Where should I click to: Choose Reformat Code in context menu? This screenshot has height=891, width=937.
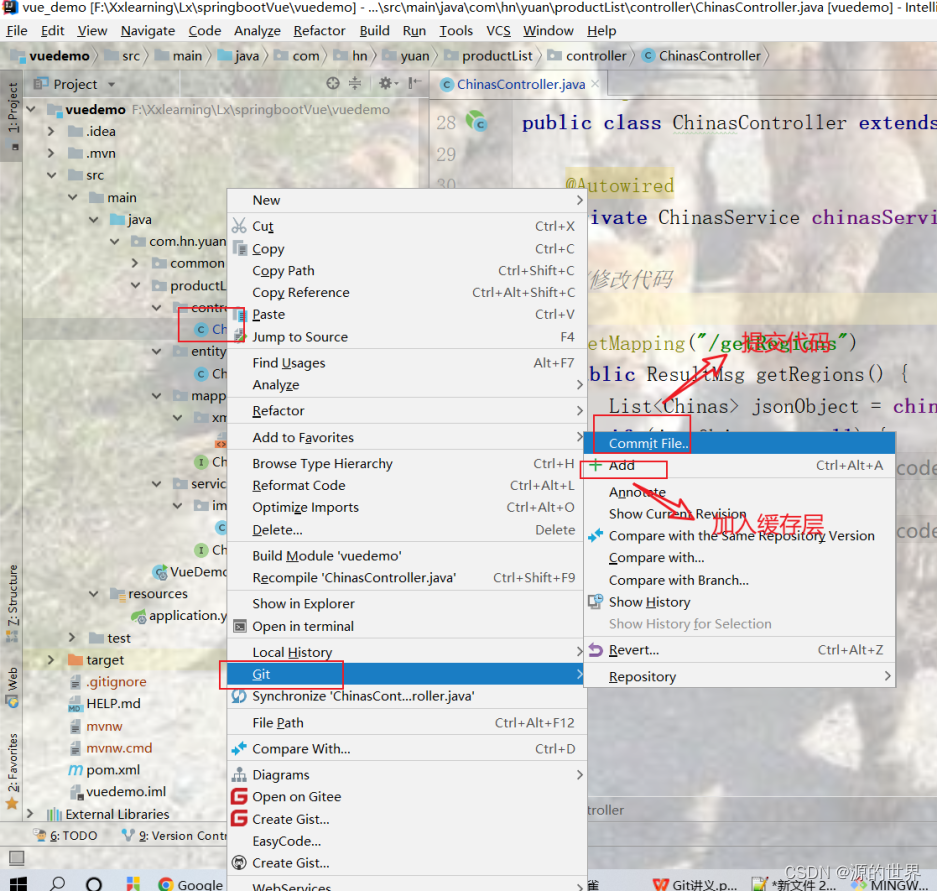point(406,485)
